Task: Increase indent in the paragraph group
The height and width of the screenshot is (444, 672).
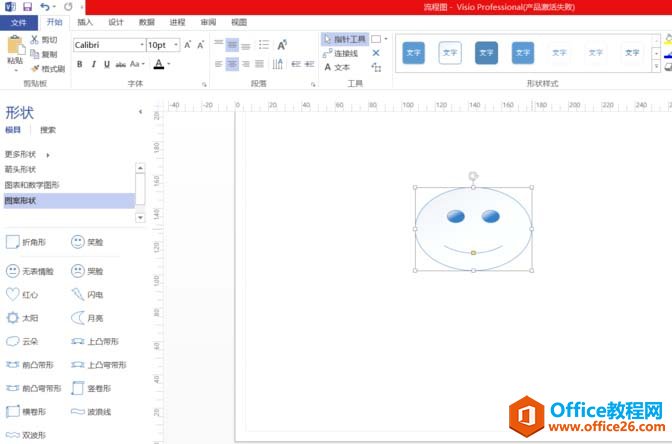Action: click(309, 64)
